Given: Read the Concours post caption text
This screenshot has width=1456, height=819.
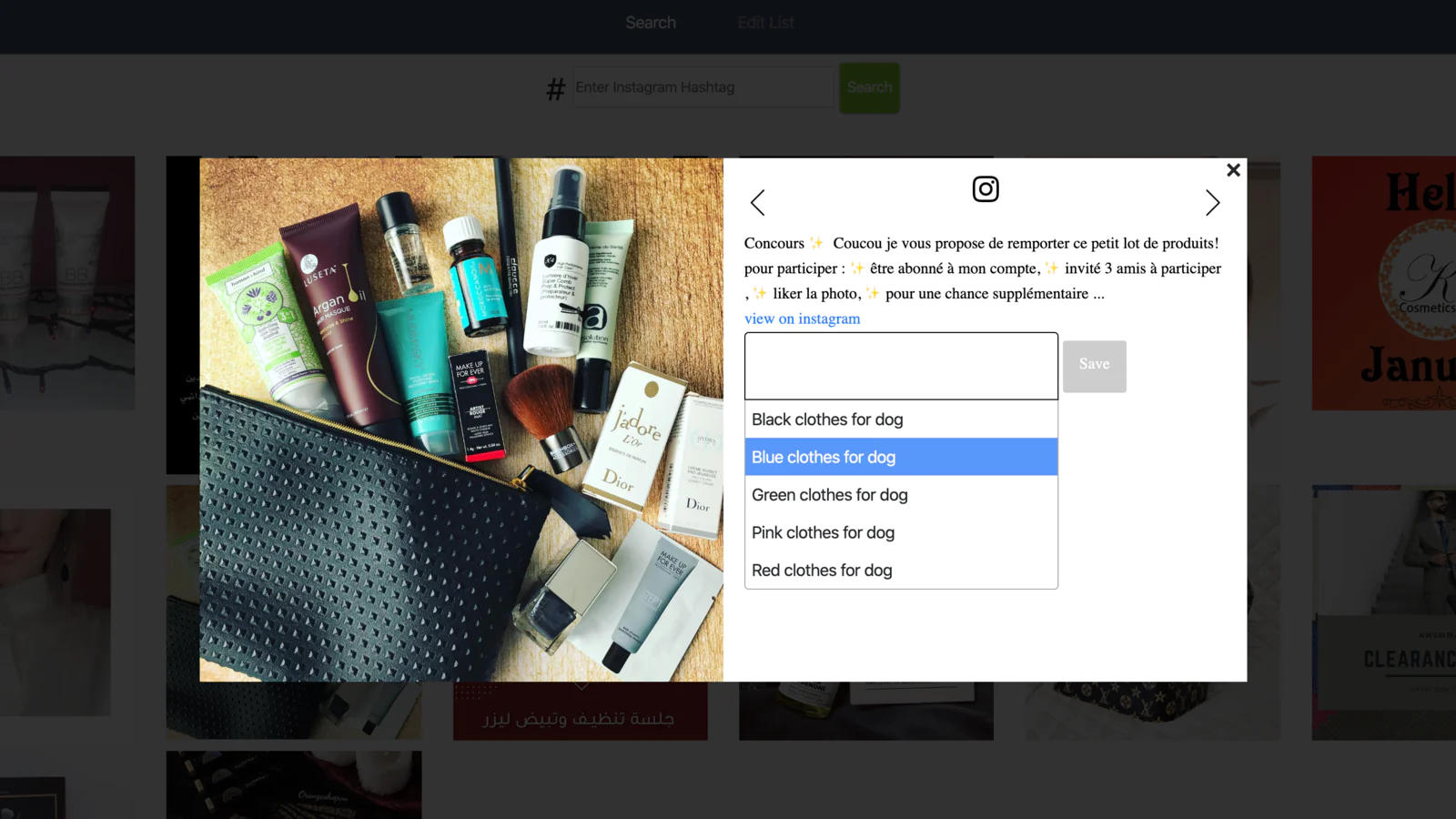Looking at the screenshot, I should coord(983,268).
